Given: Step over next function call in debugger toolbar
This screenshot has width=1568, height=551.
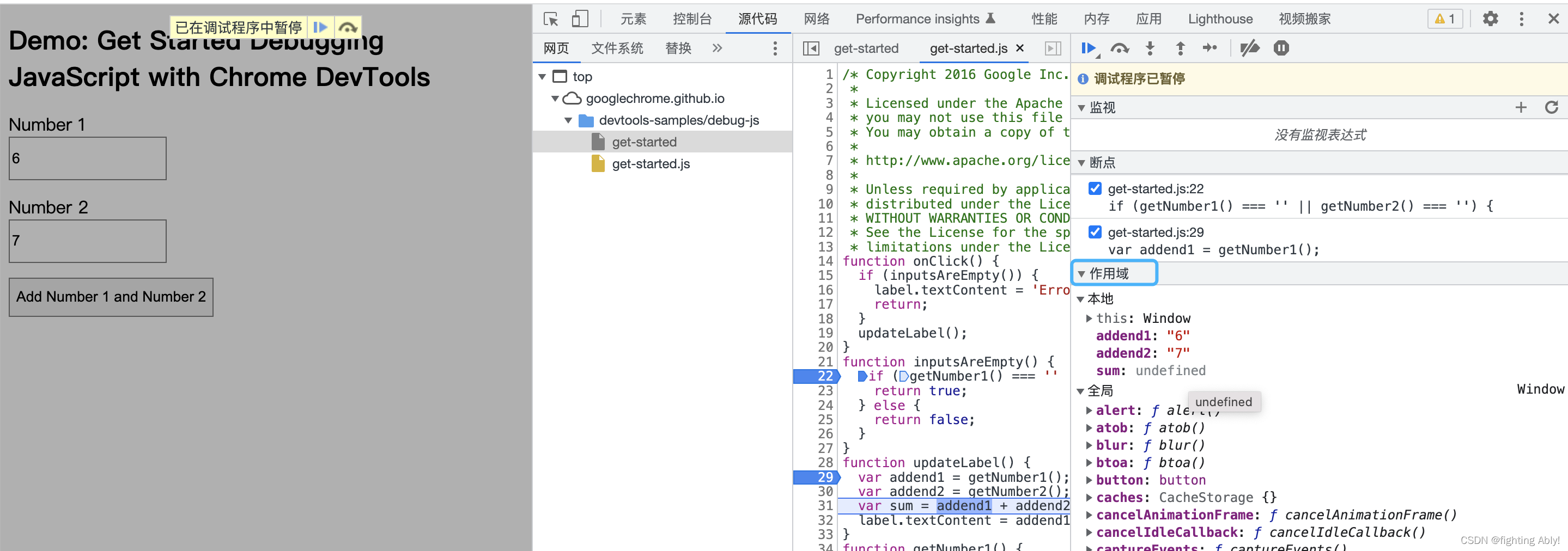Looking at the screenshot, I should 1120,48.
